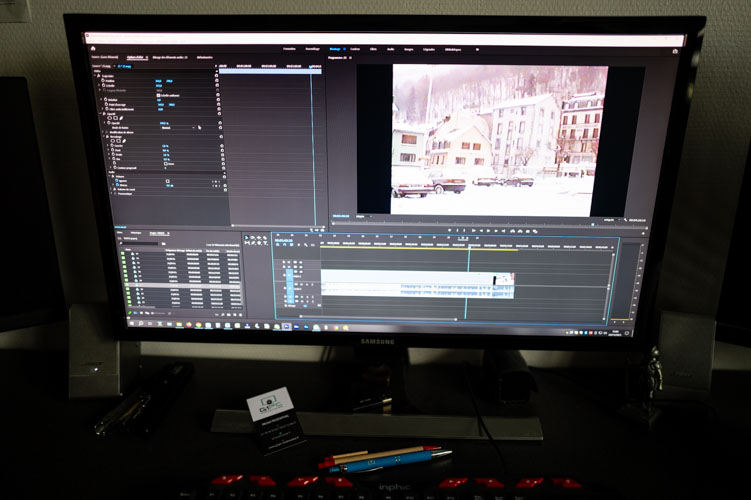Open Windows Start menu
The height and width of the screenshot is (500, 751).
[132, 323]
